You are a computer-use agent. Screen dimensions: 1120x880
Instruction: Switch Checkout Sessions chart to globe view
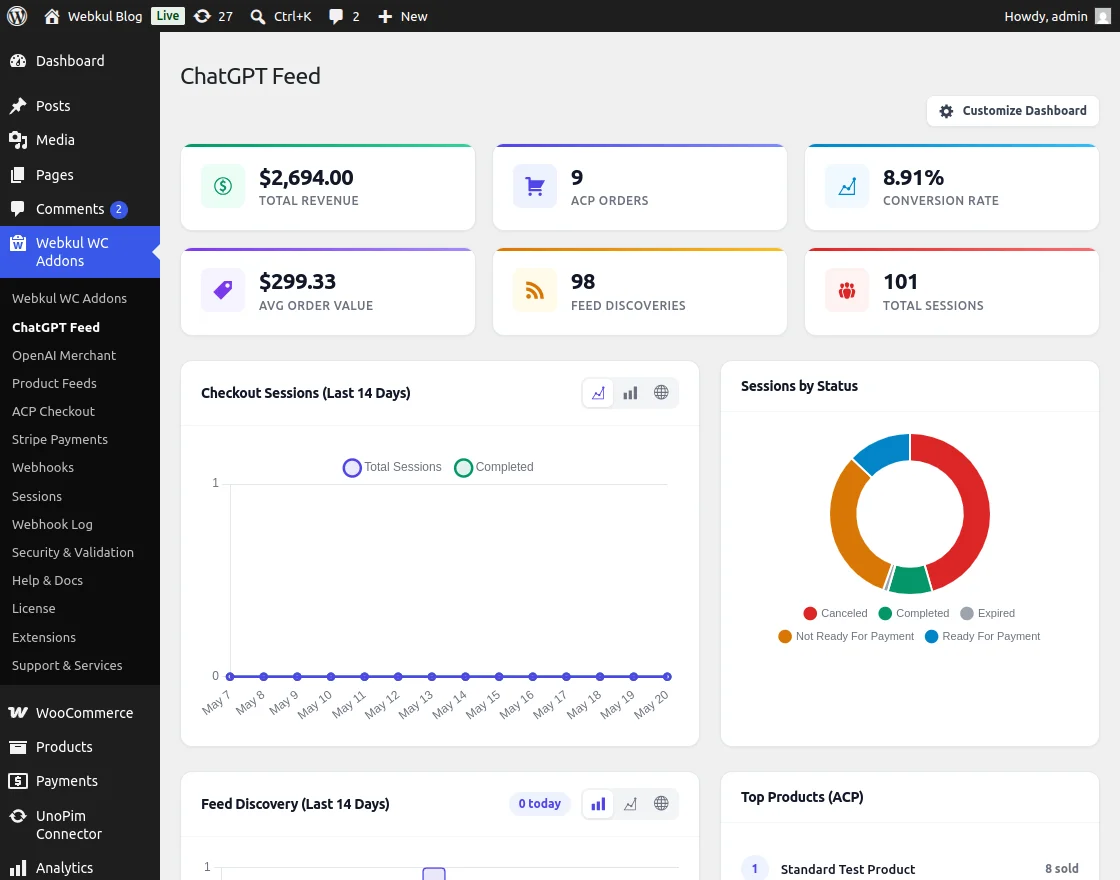tap(661, 393)
